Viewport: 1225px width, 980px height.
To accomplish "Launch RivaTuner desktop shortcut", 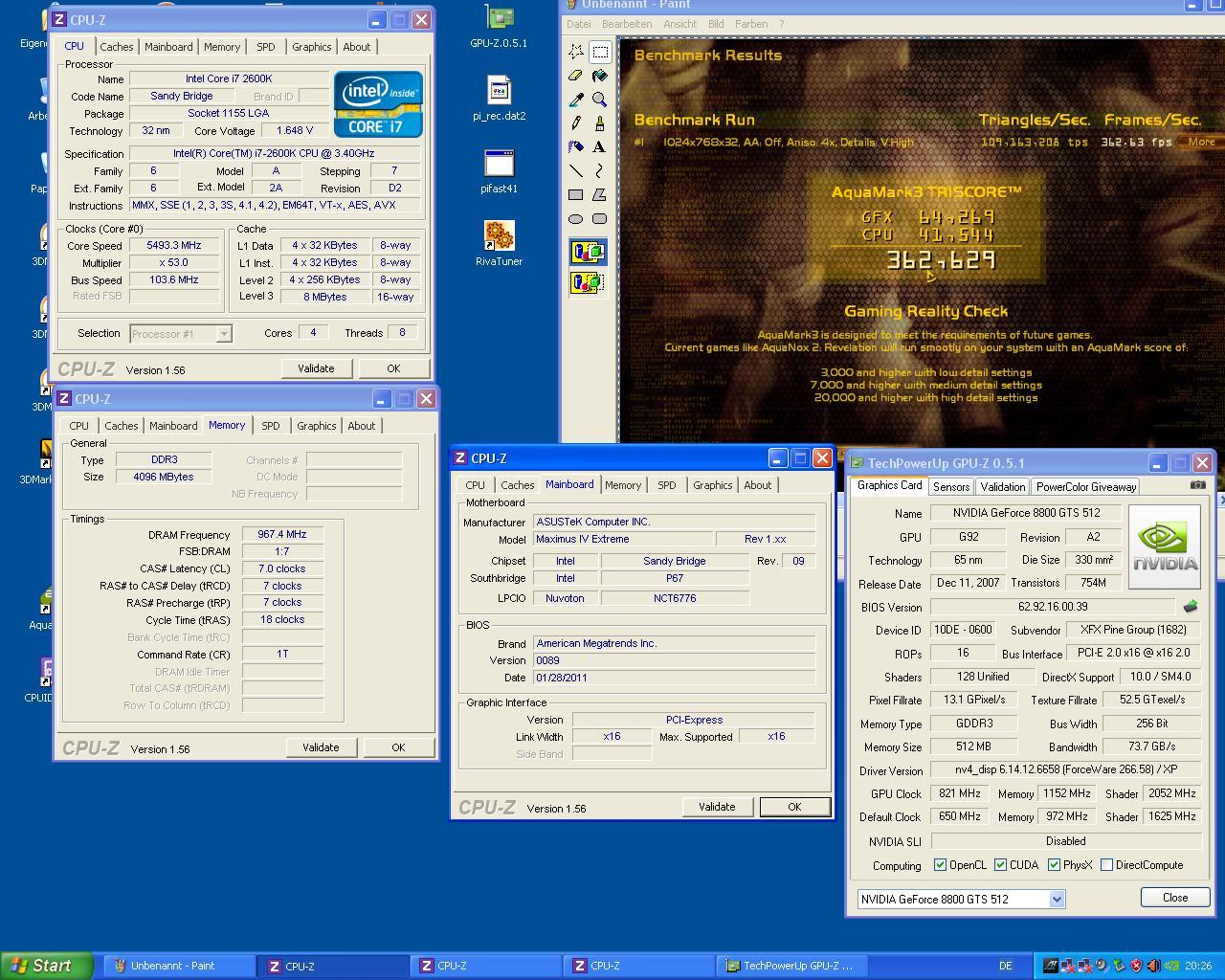I will coord(499,244).
